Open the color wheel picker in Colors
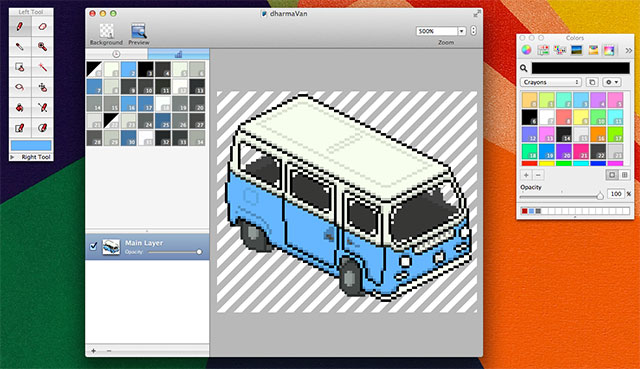The width and height of the screenshot is (640, 369). click(x=527, y=50)
